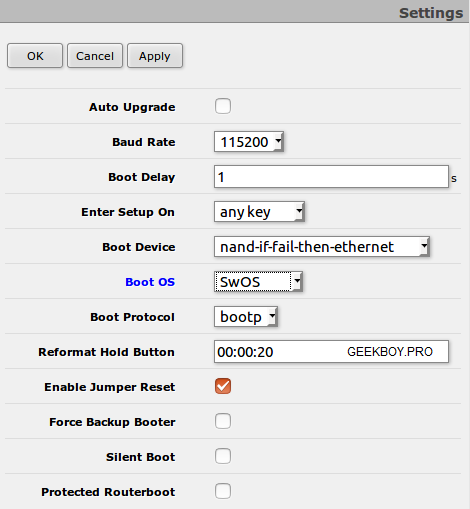This screenshot has width=470, height=509.
Task: Open the Baud Rate dropdown
Action: pyautogui.click(x=249, y=142)
